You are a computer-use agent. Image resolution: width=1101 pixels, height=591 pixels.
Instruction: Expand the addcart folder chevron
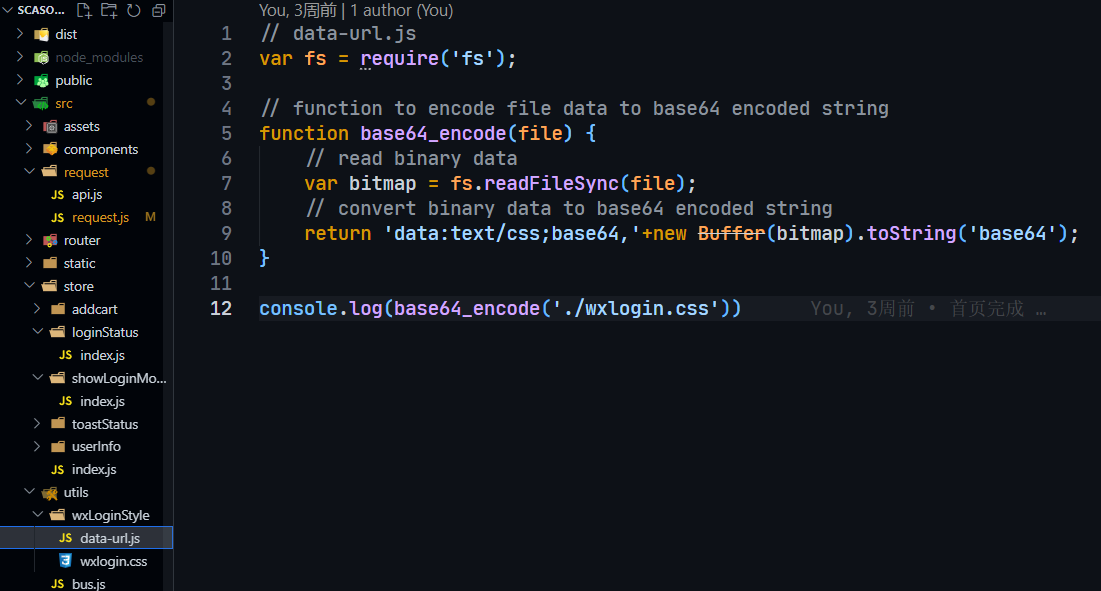37,309
